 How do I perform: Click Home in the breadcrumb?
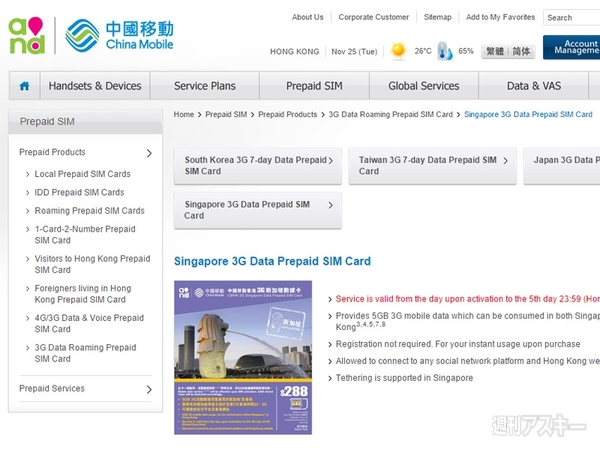[184, 114]
